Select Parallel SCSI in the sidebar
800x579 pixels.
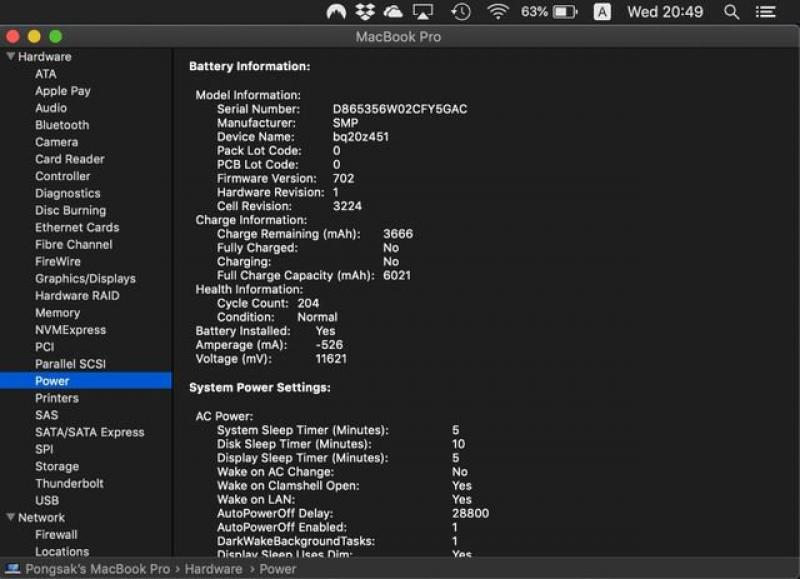point(70,364)
